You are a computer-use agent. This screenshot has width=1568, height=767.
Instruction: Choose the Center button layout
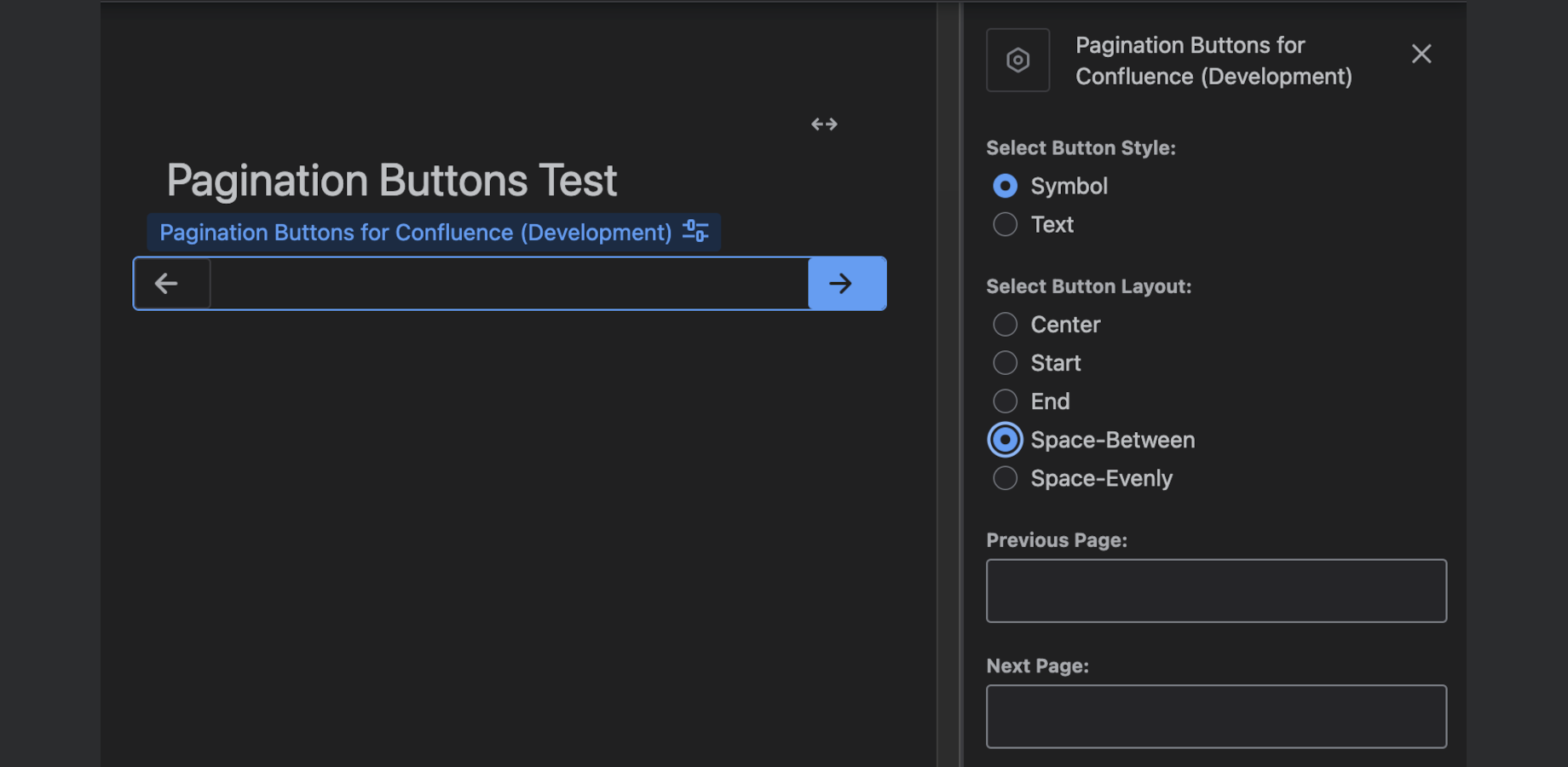point(1006,325)
